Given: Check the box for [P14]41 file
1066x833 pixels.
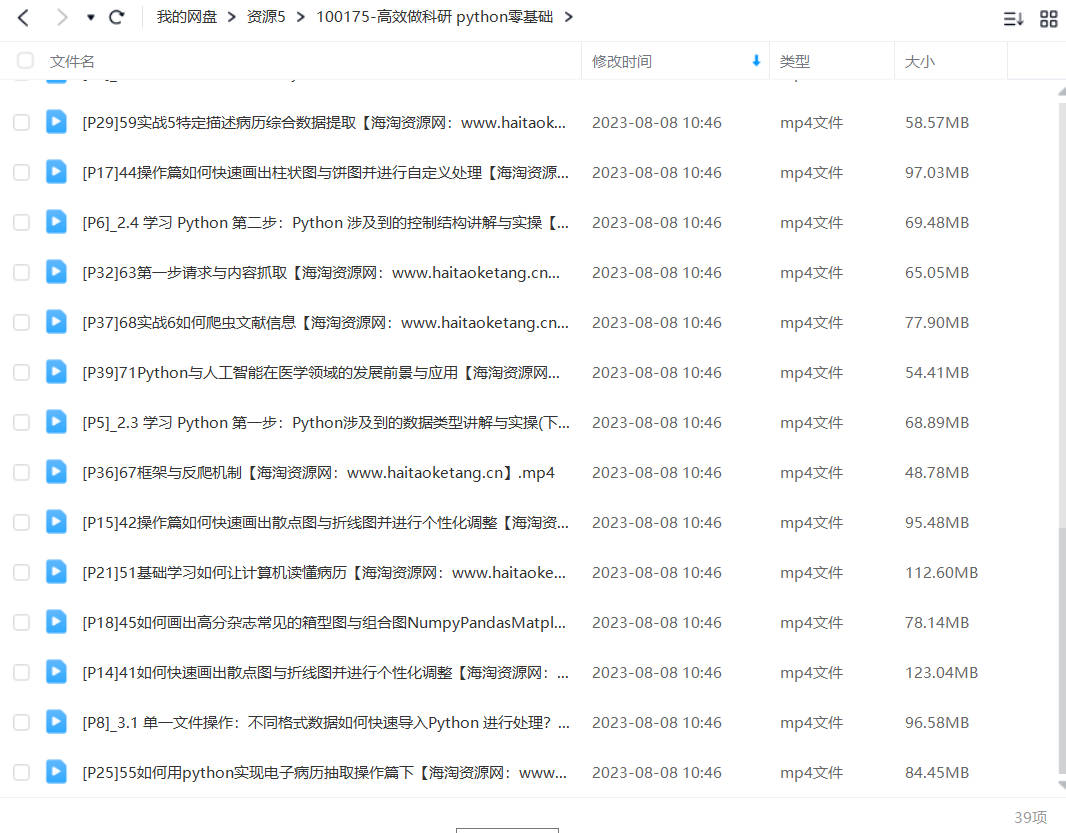Looking at the screenshot, I should 22,672.
